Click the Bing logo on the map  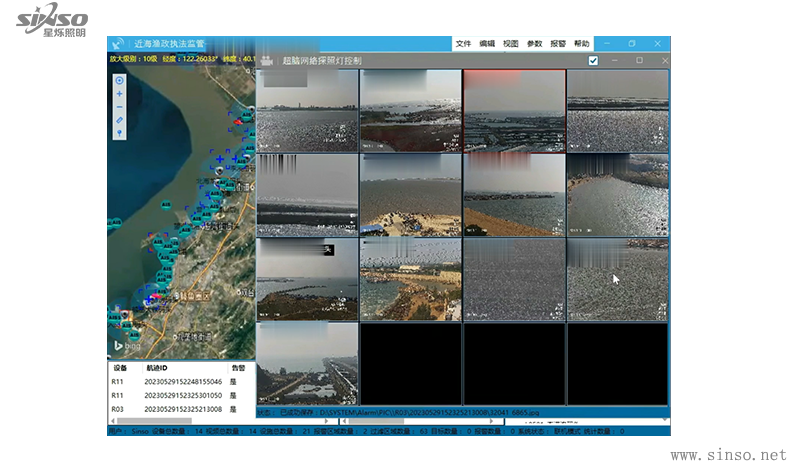(x=127, y=346)
